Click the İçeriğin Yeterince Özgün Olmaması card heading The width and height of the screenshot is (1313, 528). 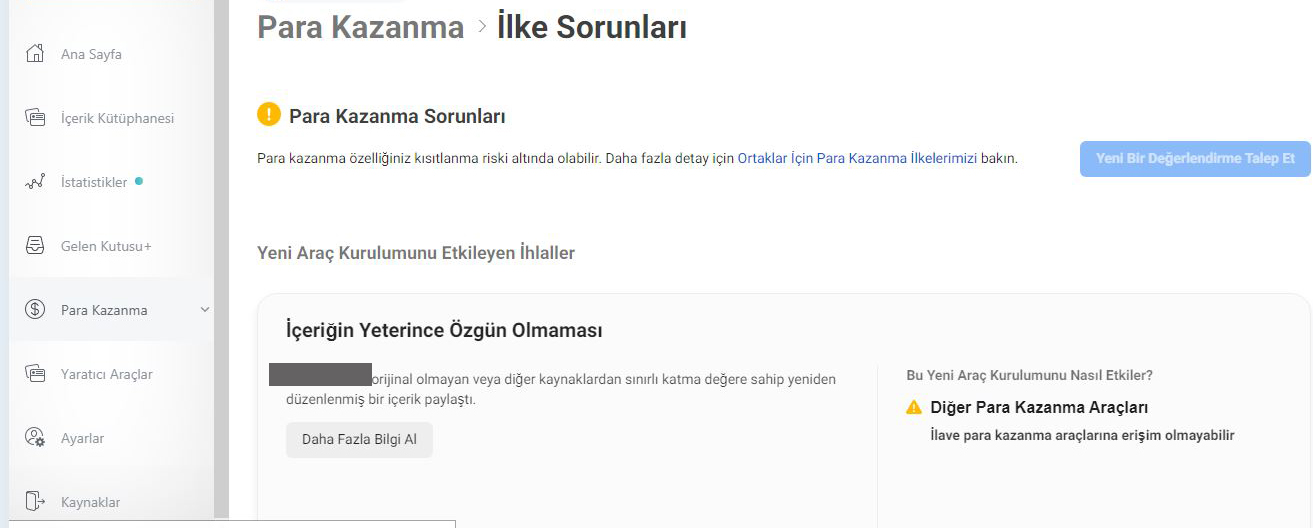[444, 330]
